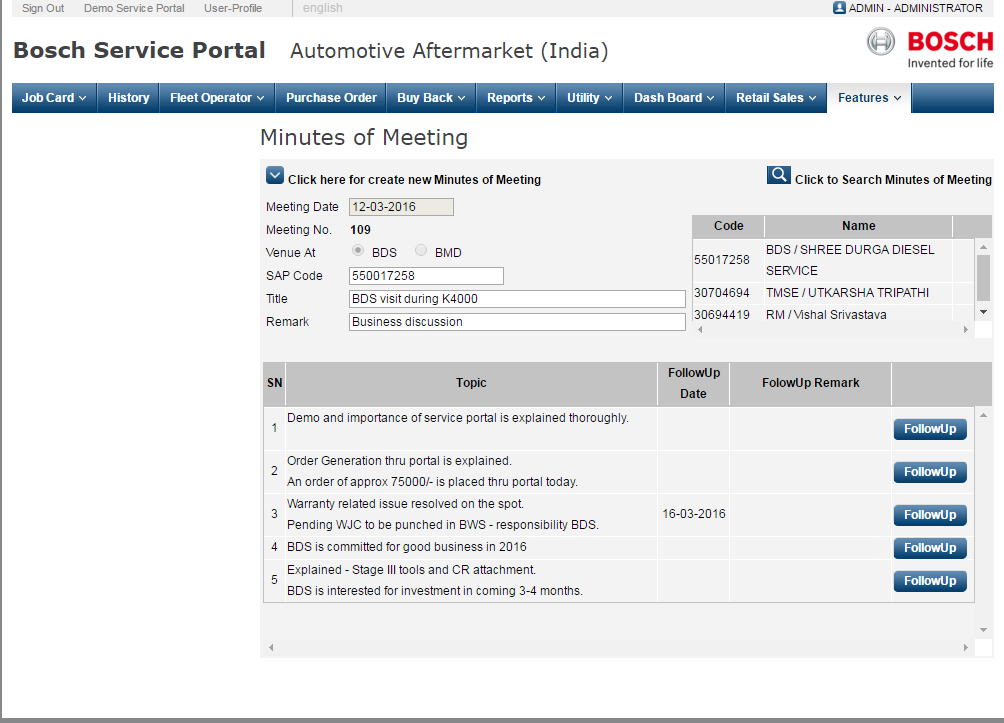Screen dimensions: 1004x723
Task: Click the Meeting Date field
Action: (401, 207)
